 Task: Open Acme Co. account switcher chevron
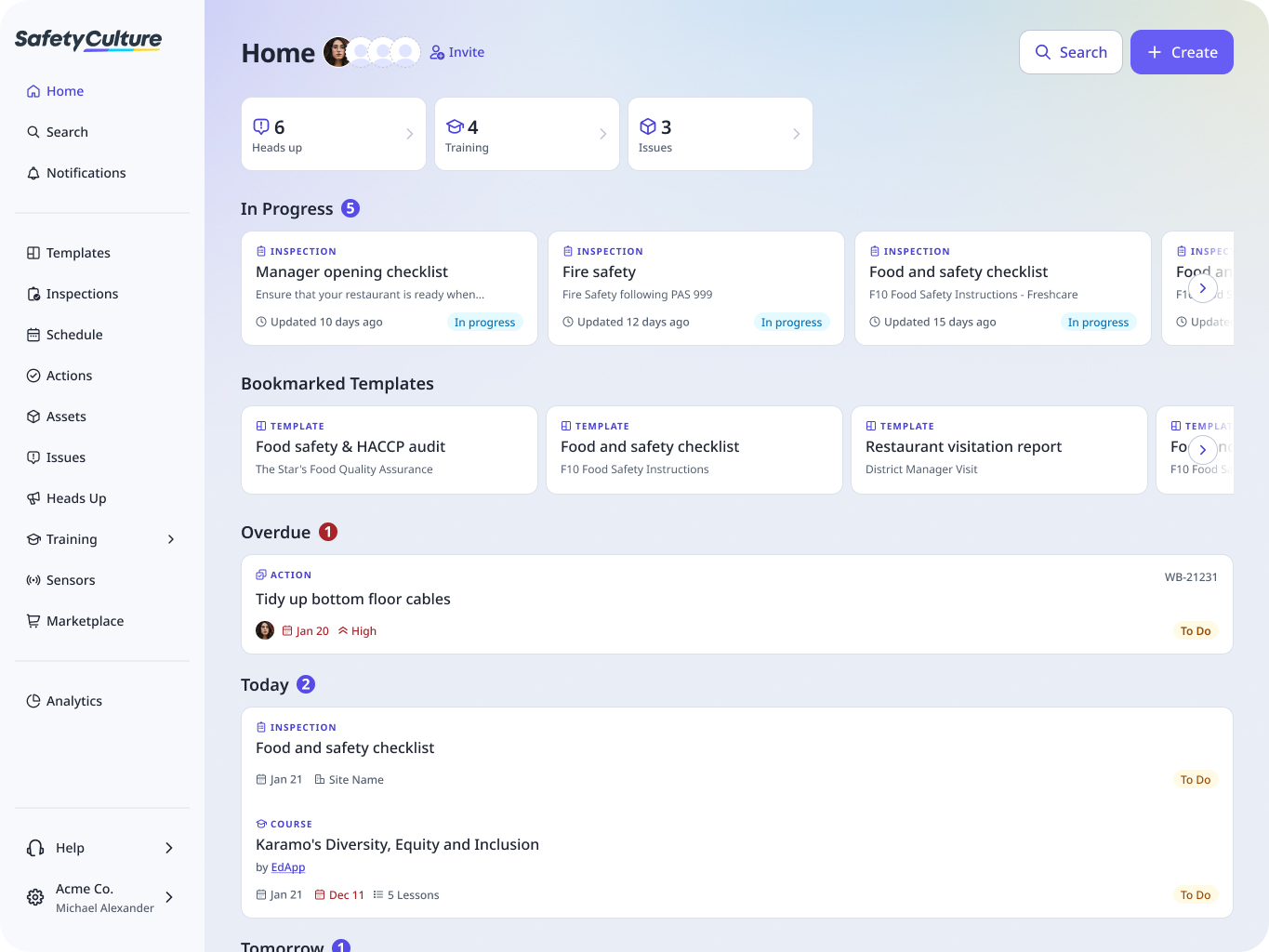(x=169, y=897)
